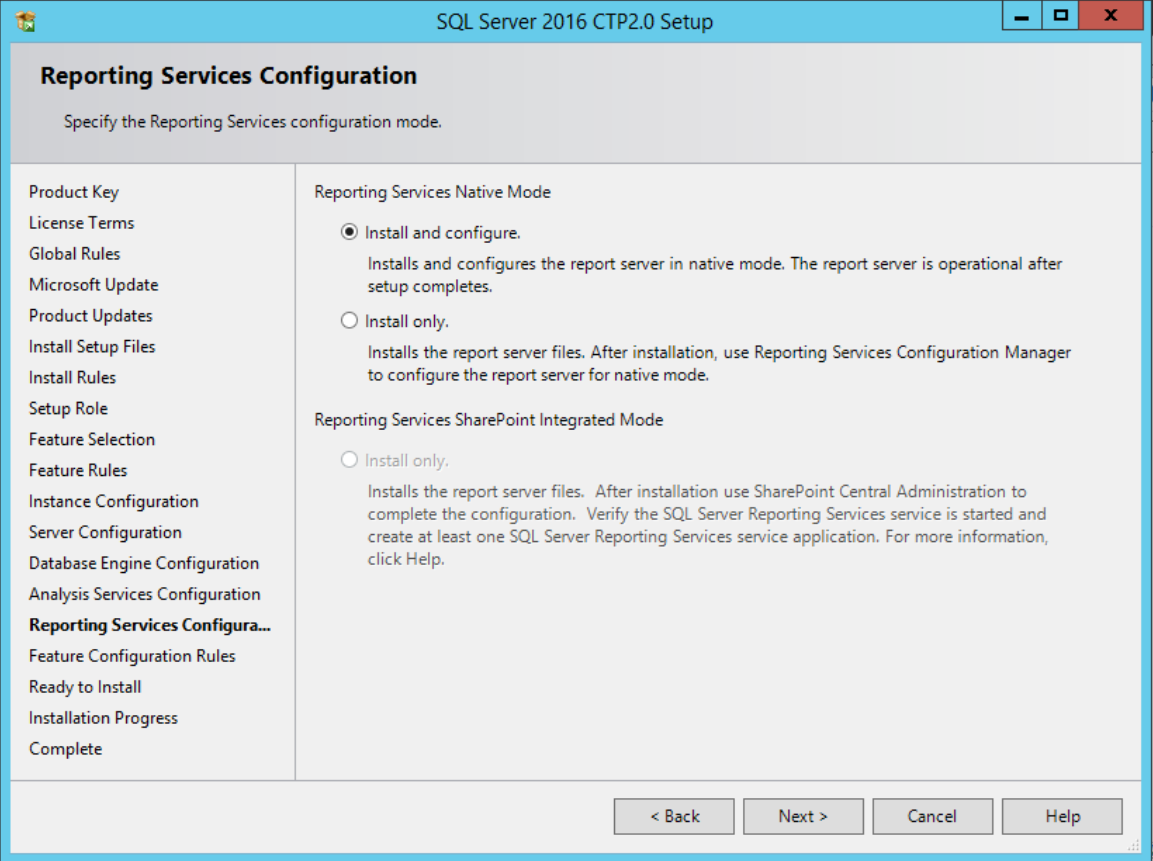Screen dimensions: 1153x861
Task: Cancel the SQL Server setup
Action: point(932,816)
